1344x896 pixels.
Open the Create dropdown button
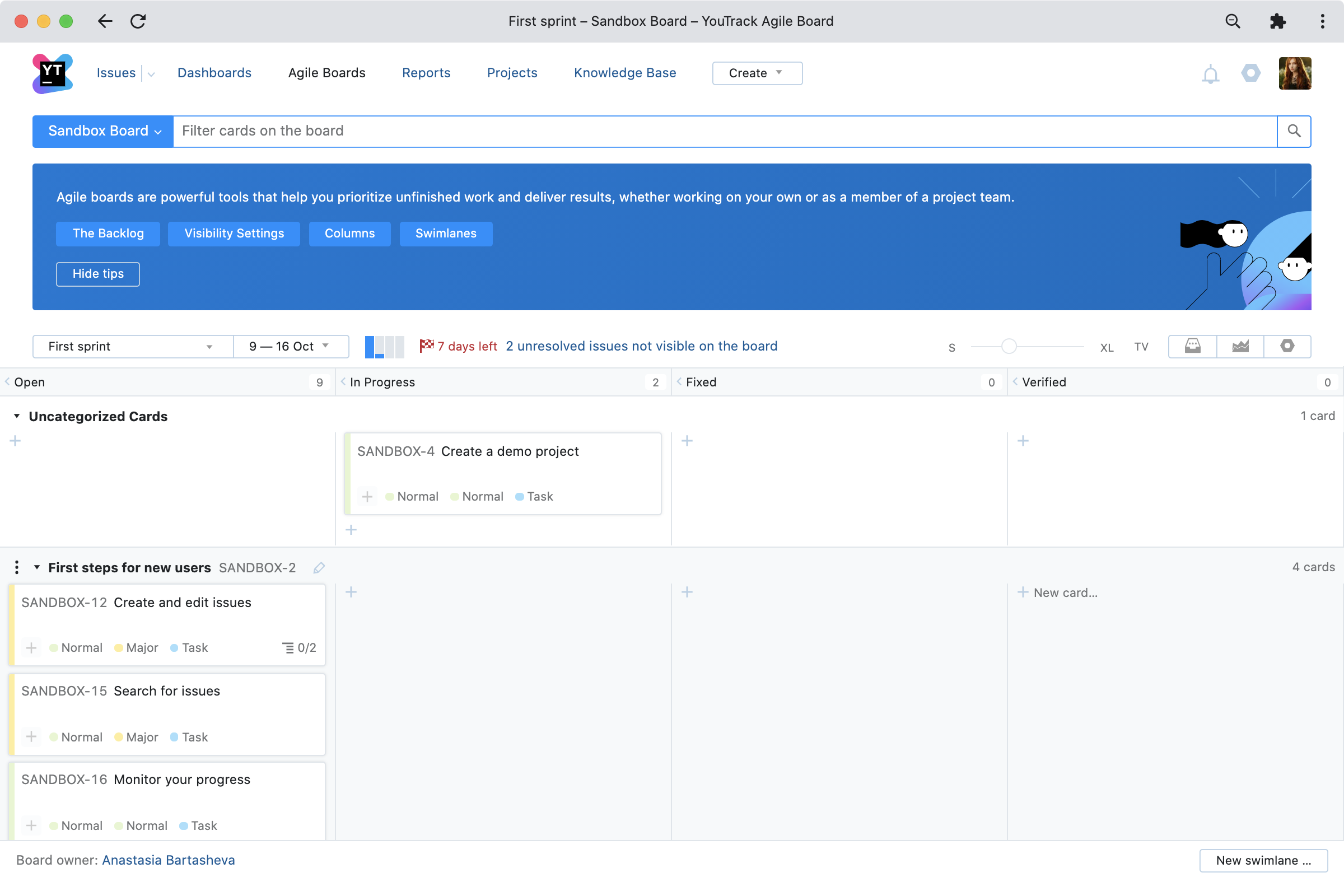757,73
